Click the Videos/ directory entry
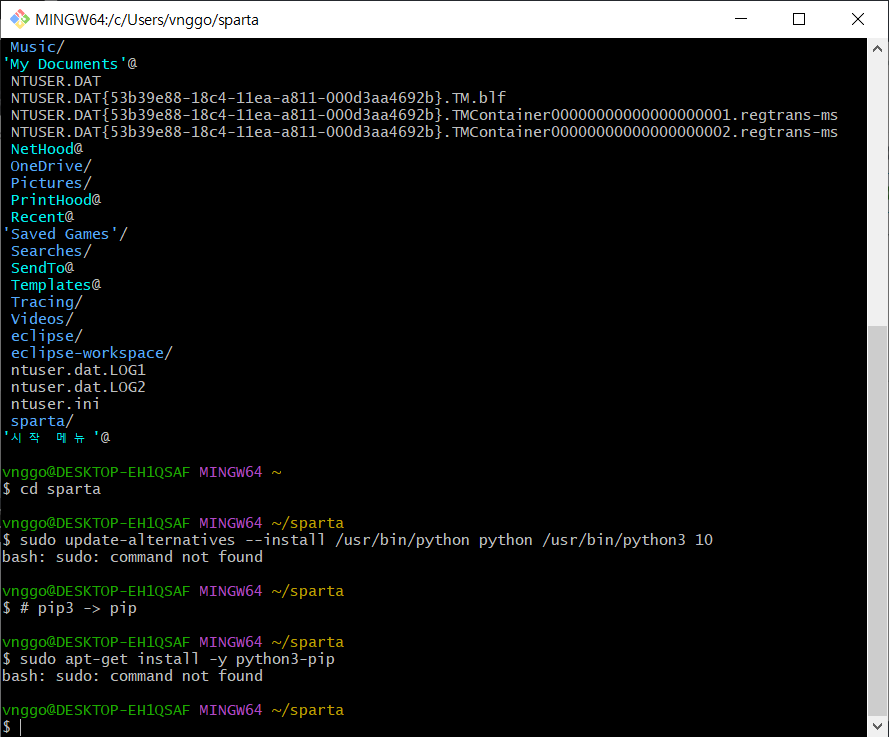The image size is (889, 737). (x=42, y=319)
